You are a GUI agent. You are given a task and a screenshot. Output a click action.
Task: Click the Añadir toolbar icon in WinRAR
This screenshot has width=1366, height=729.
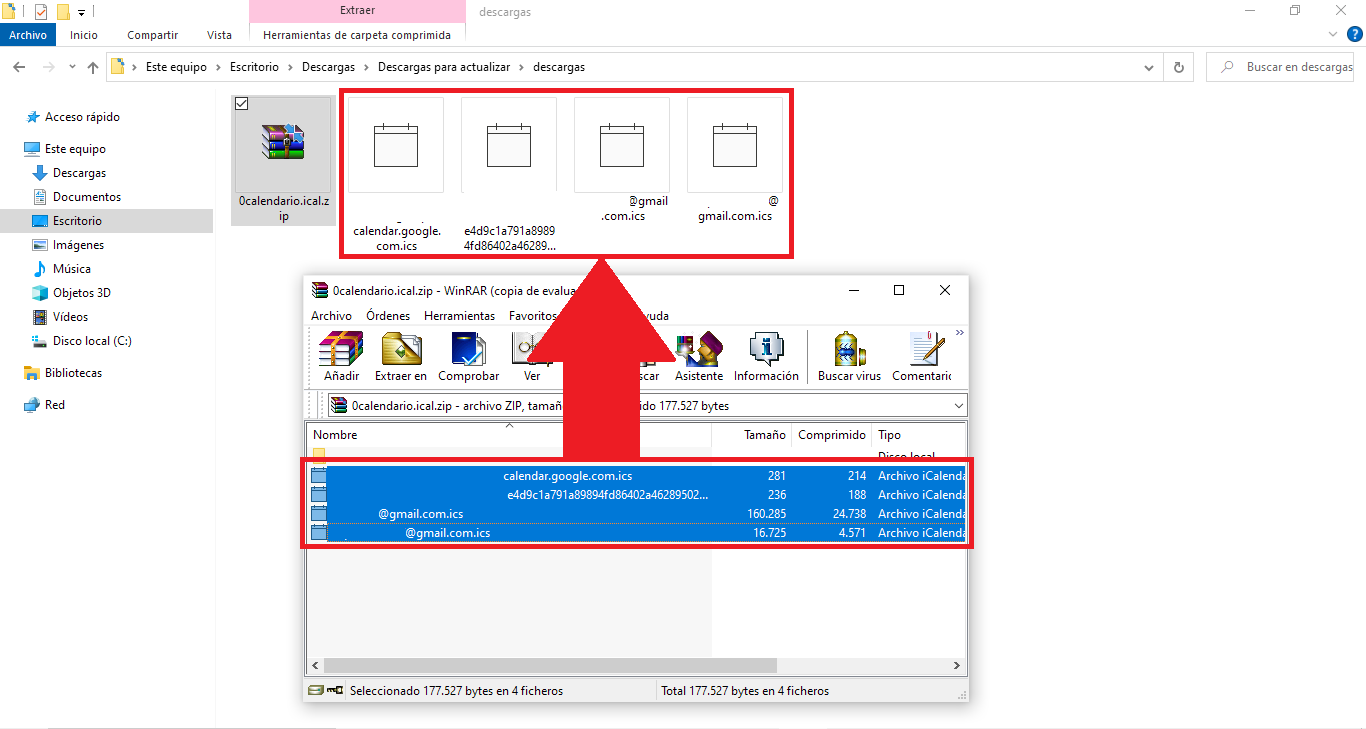coord(341,357)
